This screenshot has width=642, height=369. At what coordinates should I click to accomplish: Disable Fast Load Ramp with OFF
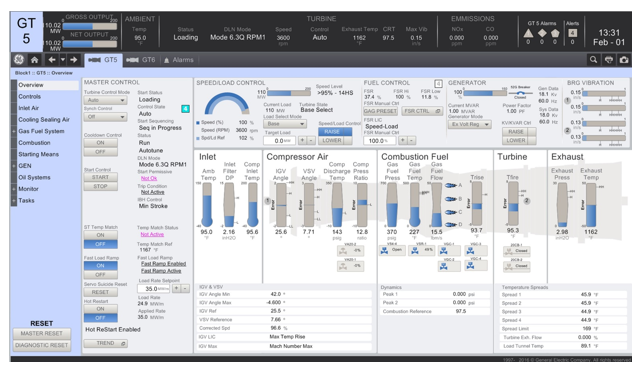[x=101, y=275]
